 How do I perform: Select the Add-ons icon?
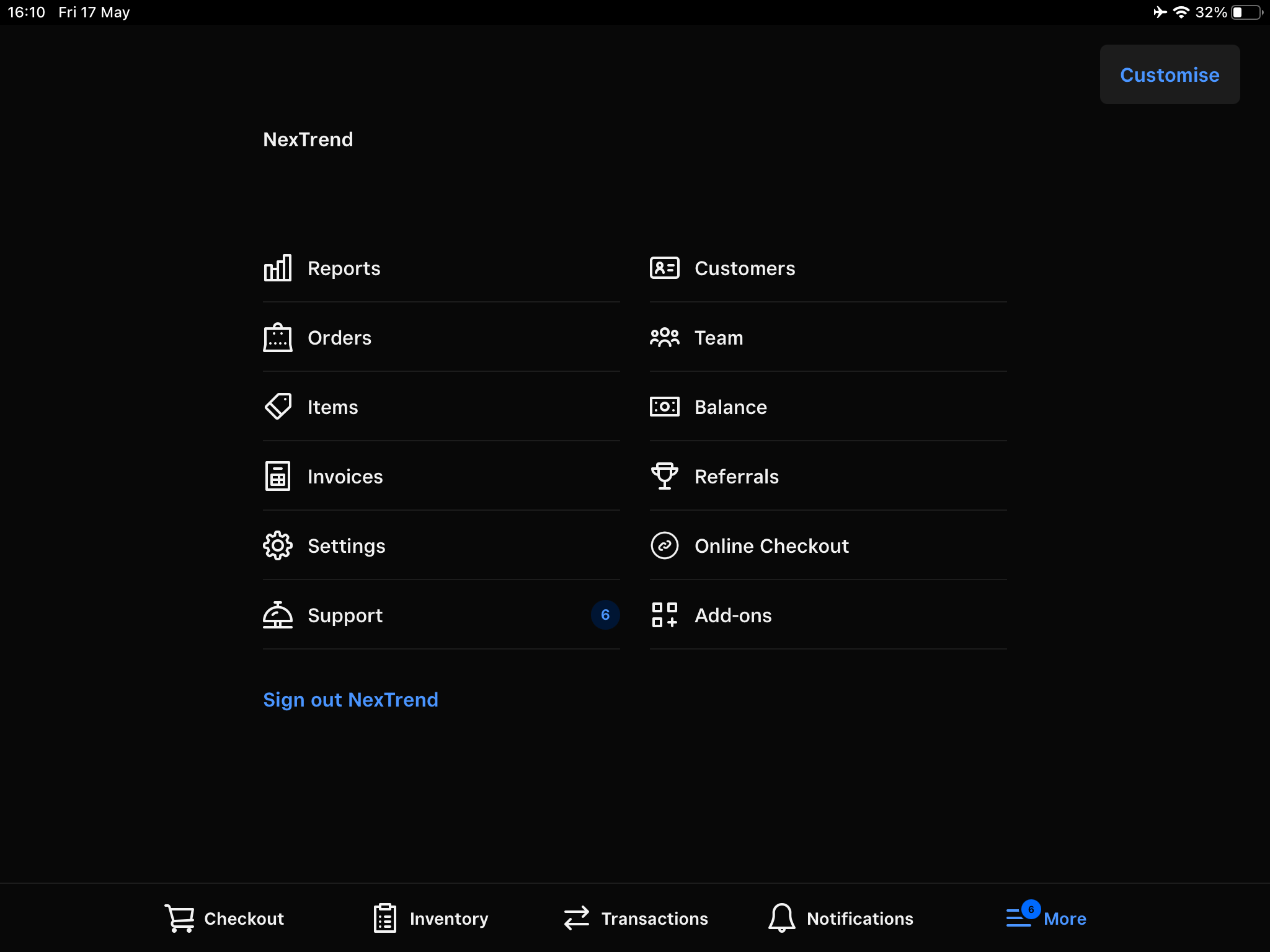[664, 615]
